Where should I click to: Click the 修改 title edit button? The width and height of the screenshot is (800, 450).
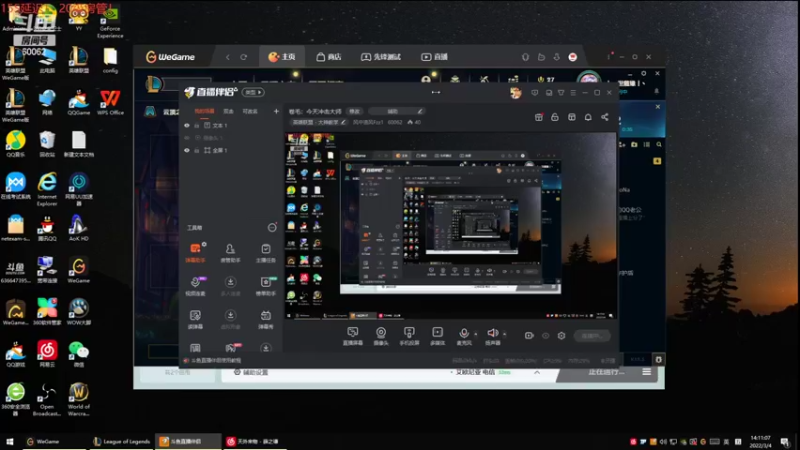[x=354, y=111]
